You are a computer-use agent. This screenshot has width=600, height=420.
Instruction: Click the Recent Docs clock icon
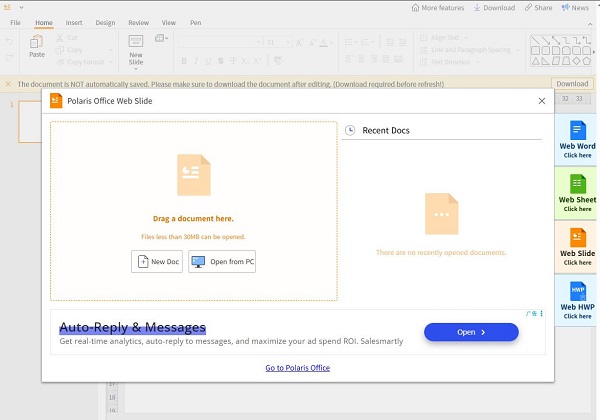click(x=350, y=130)
